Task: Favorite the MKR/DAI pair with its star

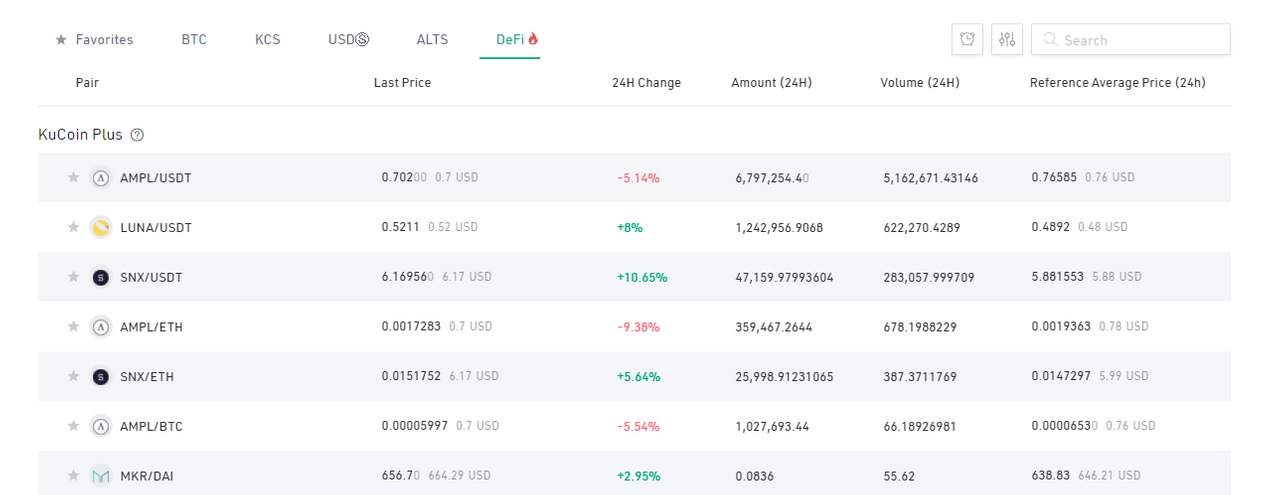Action: pyautogui.click(x=73, y=475)
